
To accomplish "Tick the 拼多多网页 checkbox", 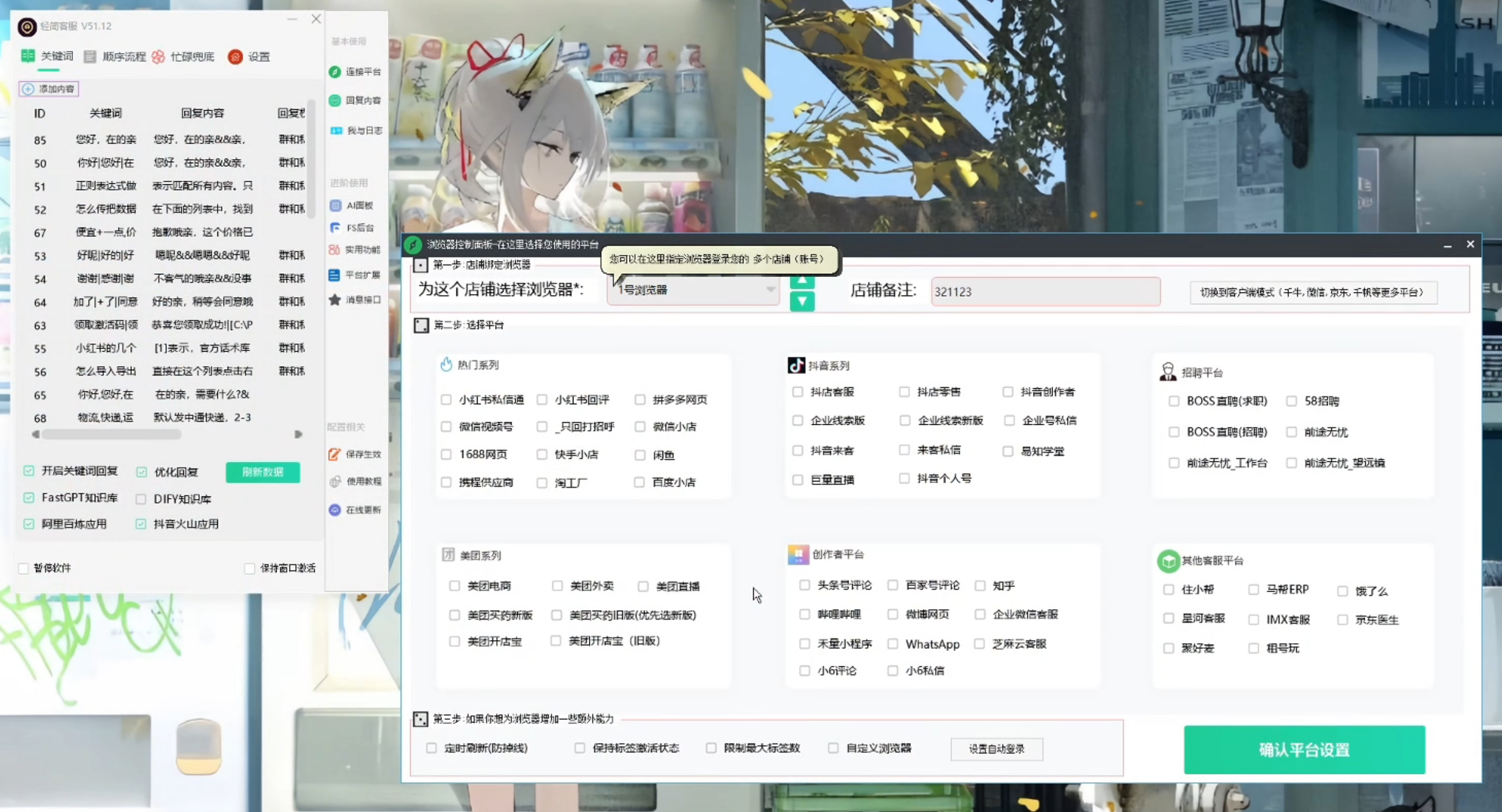I will pos(640,400).
